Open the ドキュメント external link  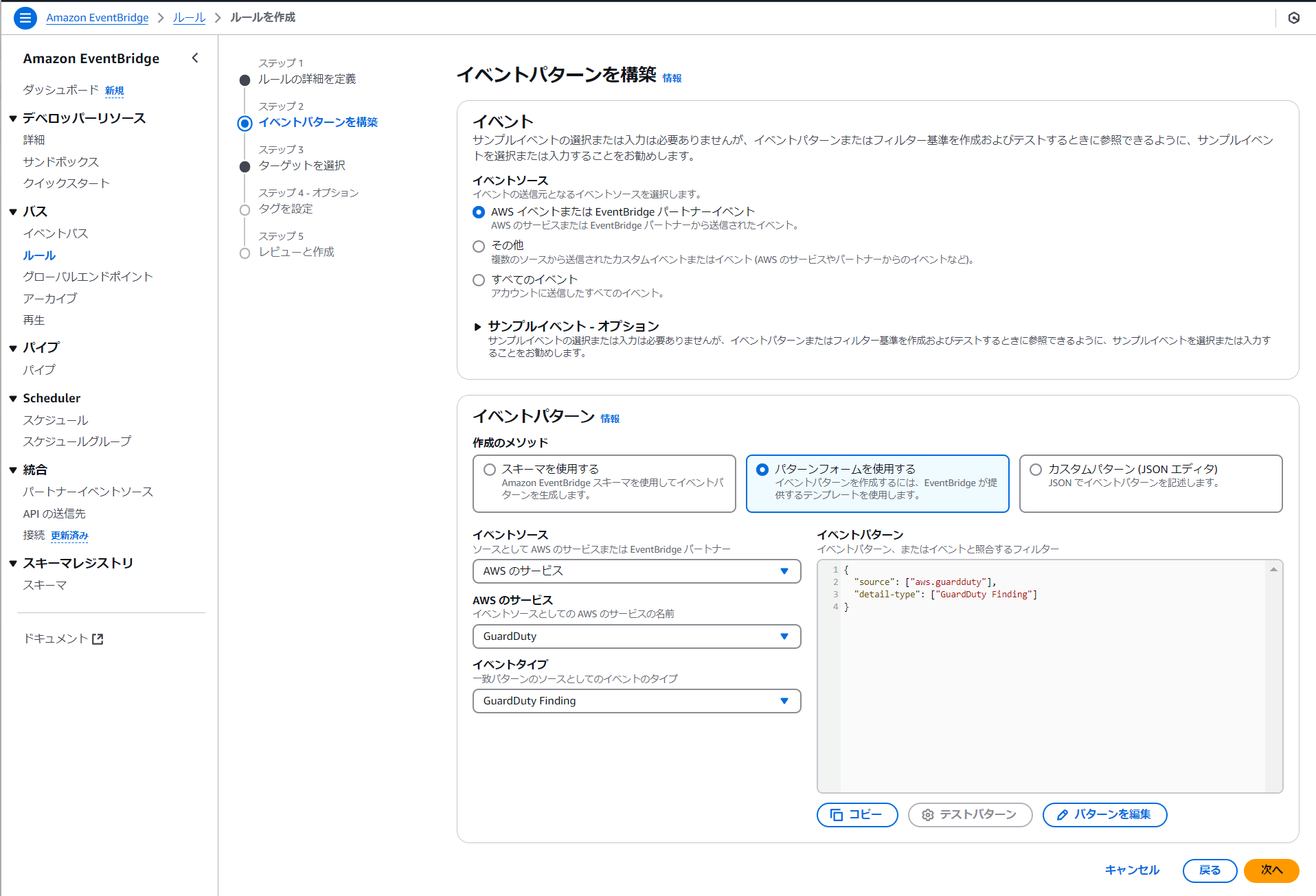coord(63,639)
